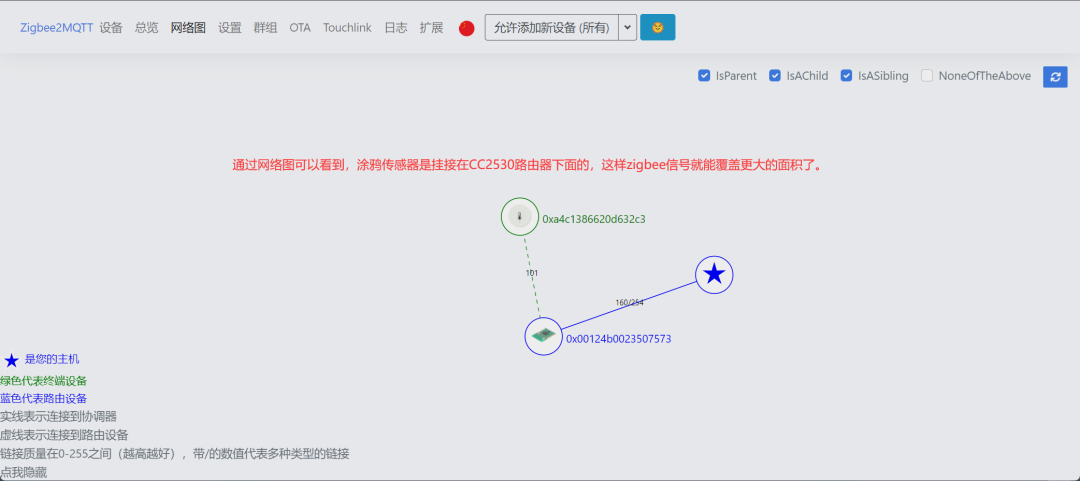
Task: Click the red annotation text about CC2530路由器
Action: click(527, 165)
